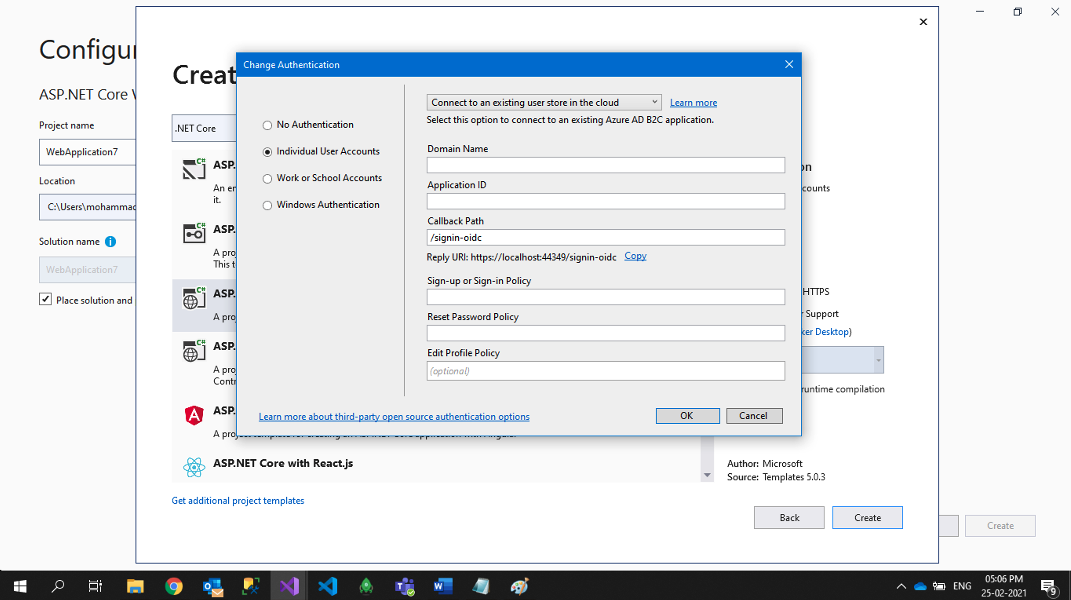The height and width of the screenshot is (600, 1071).
Task: Choose Work or School Accounts option
Action: coord(267,179)
